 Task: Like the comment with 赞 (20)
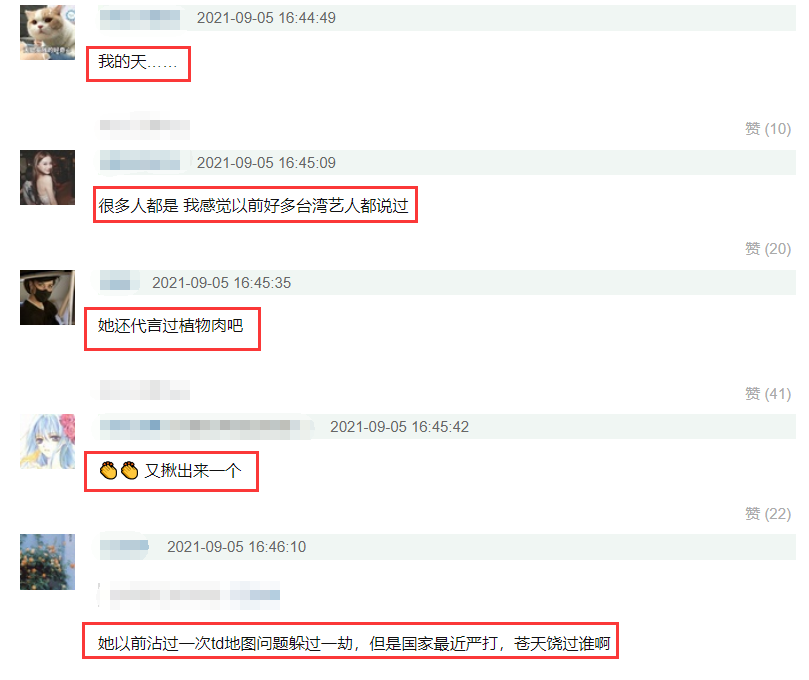(768, 249)
